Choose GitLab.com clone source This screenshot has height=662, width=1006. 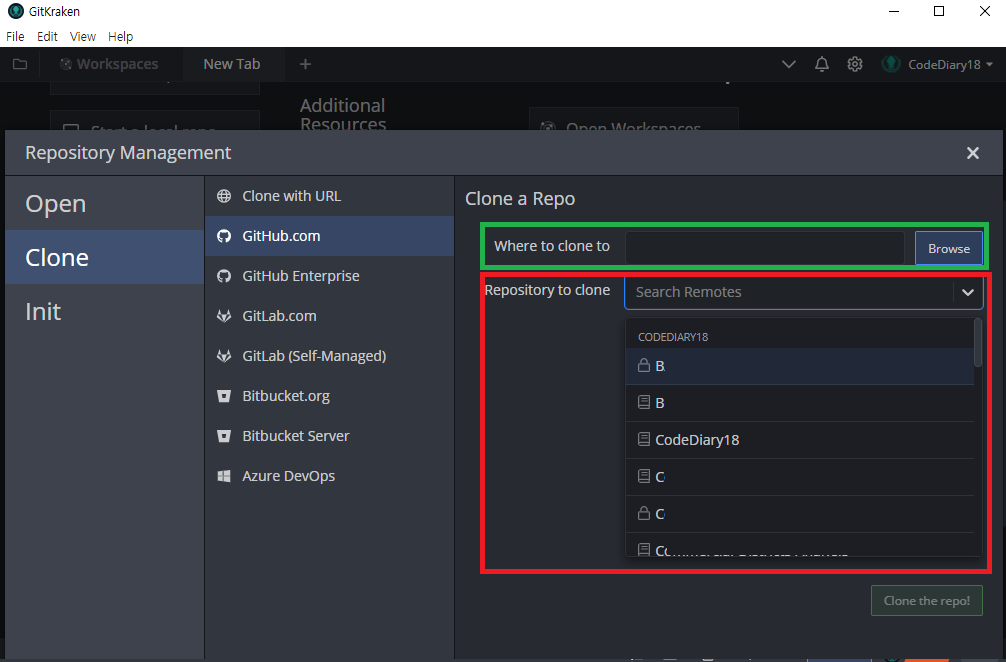[329, 316]
